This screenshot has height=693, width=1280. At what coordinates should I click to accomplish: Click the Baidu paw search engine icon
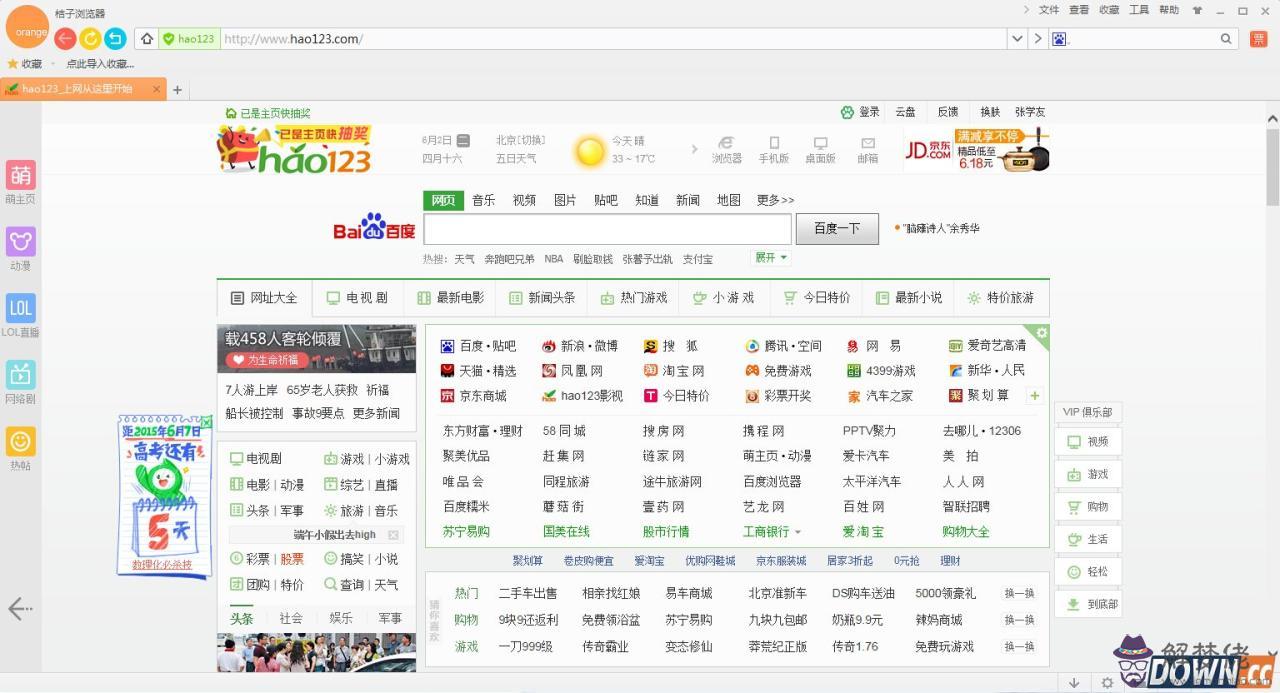coord(1060,39)
